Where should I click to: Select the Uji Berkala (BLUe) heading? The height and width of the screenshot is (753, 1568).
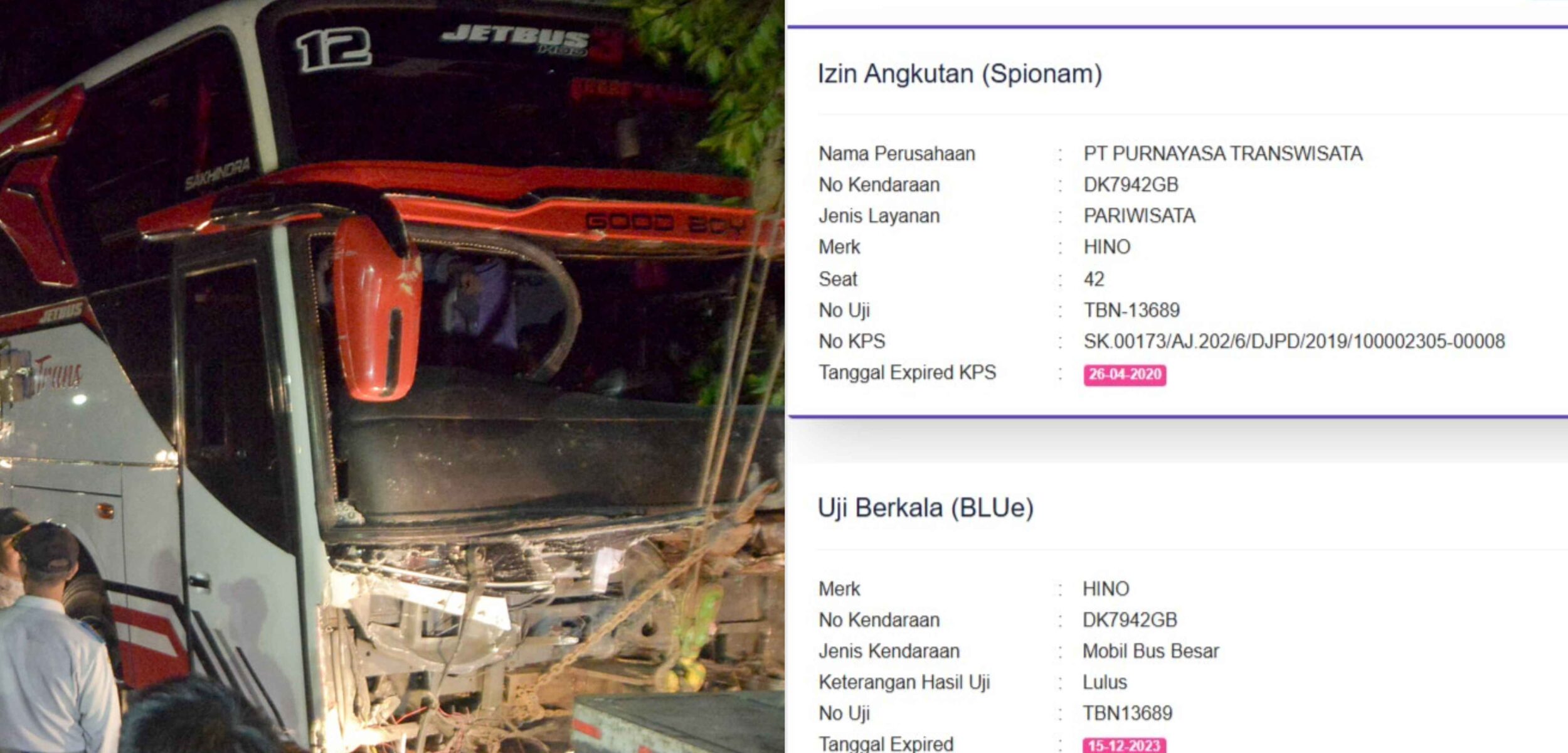[x=925, y=508]
